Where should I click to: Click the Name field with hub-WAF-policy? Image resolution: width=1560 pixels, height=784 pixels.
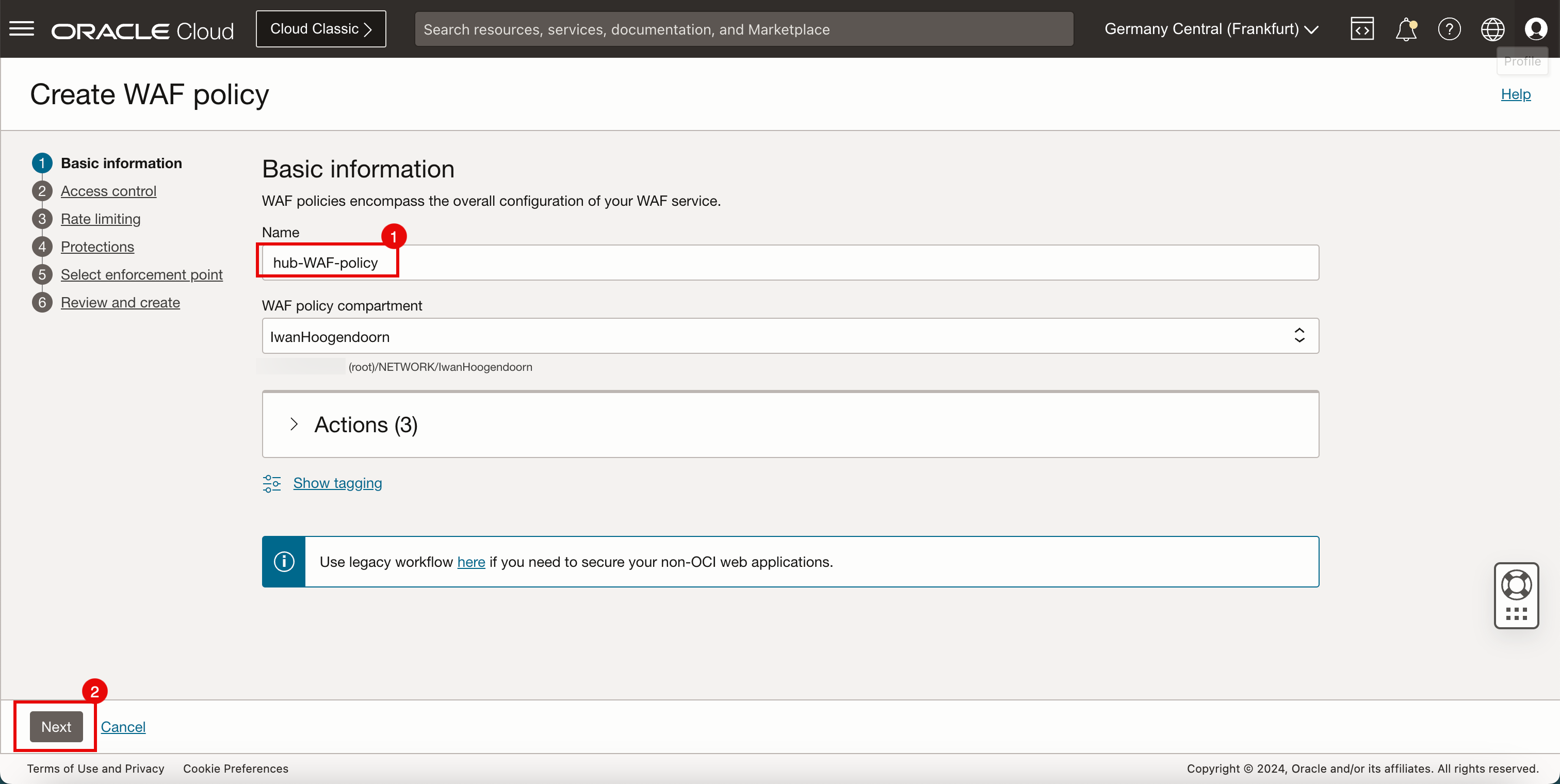790,262
